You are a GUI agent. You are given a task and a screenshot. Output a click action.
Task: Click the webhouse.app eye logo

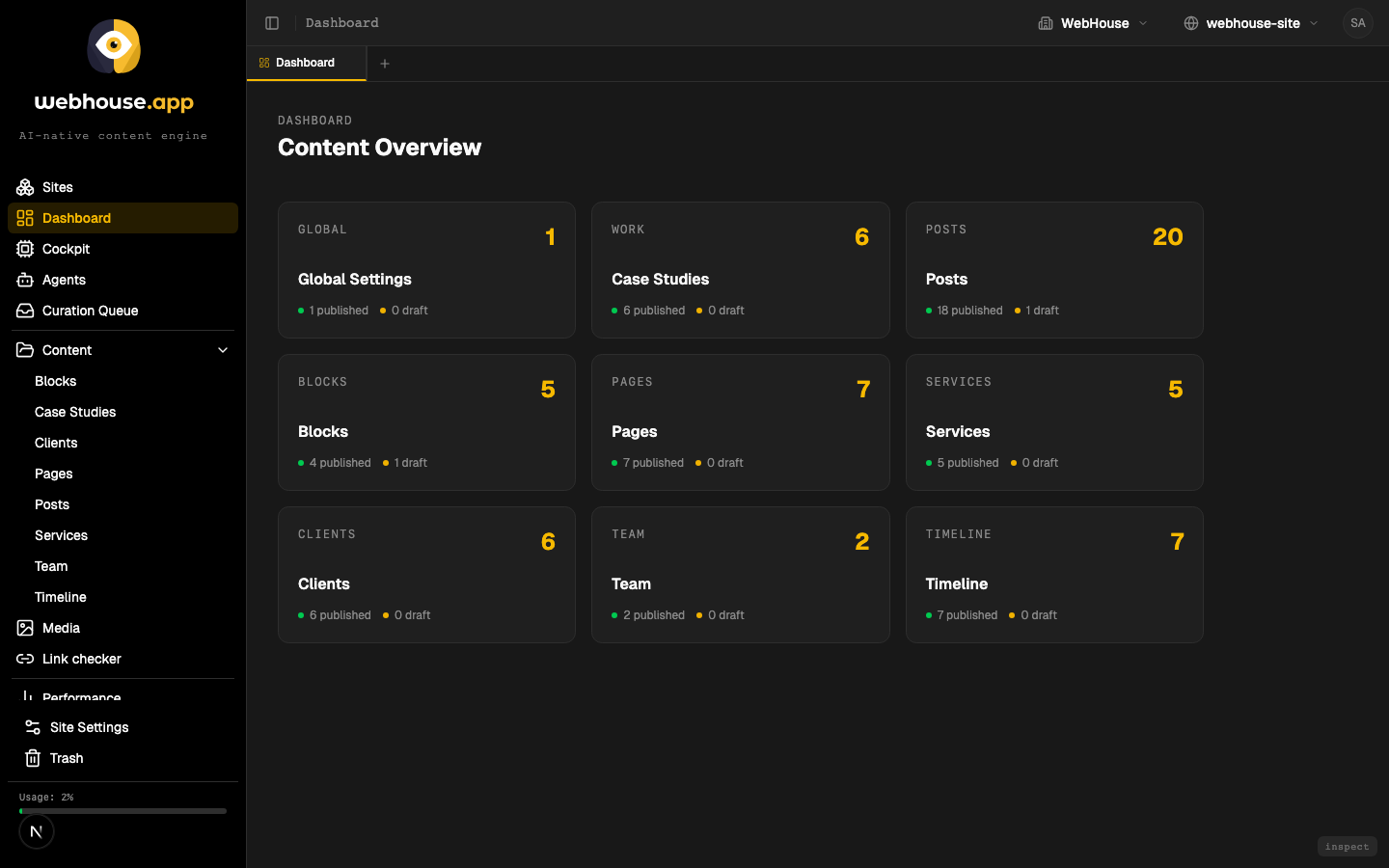click(x=114, y=46)
